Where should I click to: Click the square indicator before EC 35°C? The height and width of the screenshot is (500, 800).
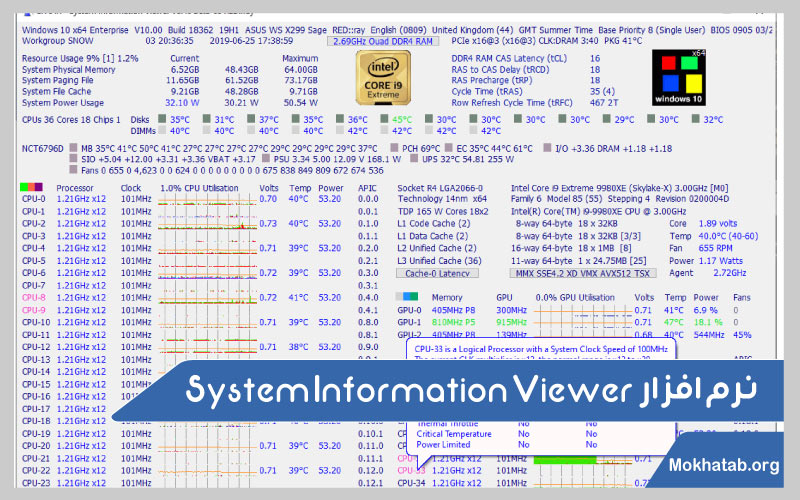click(x=448, y=148)
